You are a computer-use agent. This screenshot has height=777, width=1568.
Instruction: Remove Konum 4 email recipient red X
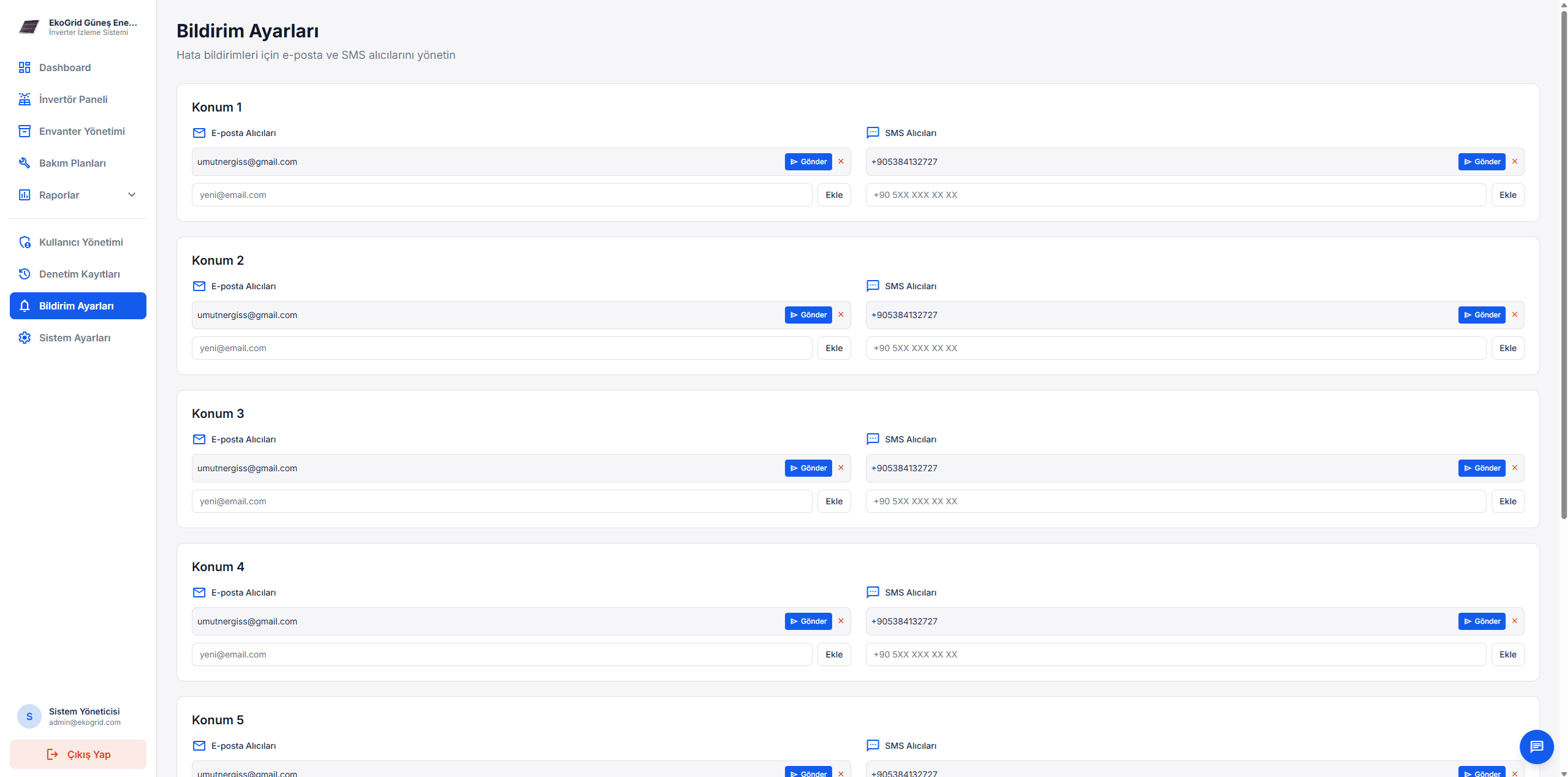point(841,621)
